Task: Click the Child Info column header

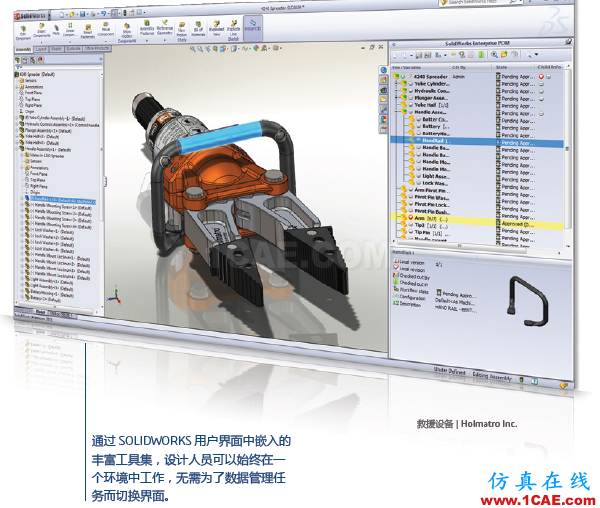Action: (x=549, y=67)
